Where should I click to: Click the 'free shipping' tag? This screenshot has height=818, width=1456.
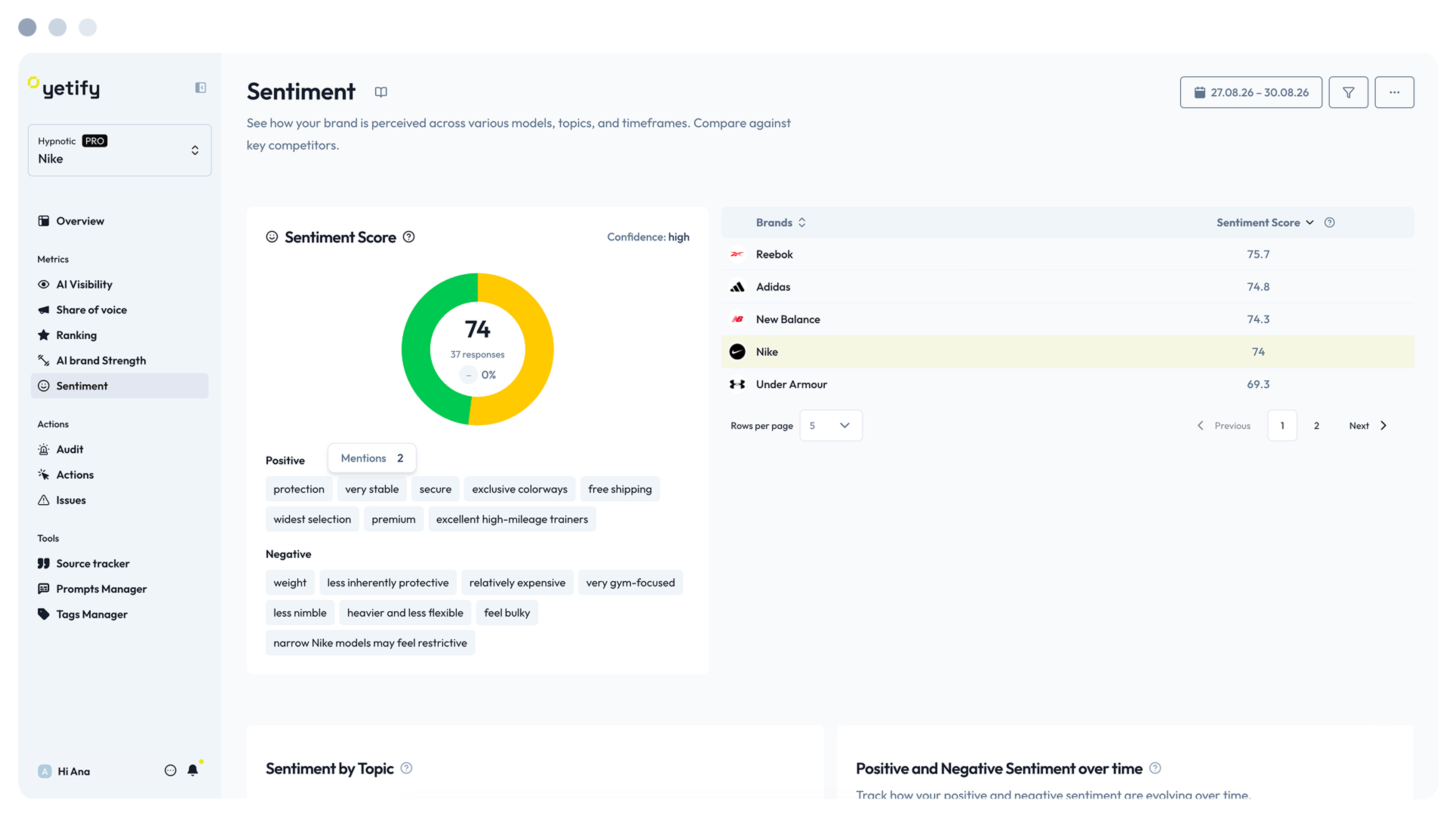tap(620, 489)
